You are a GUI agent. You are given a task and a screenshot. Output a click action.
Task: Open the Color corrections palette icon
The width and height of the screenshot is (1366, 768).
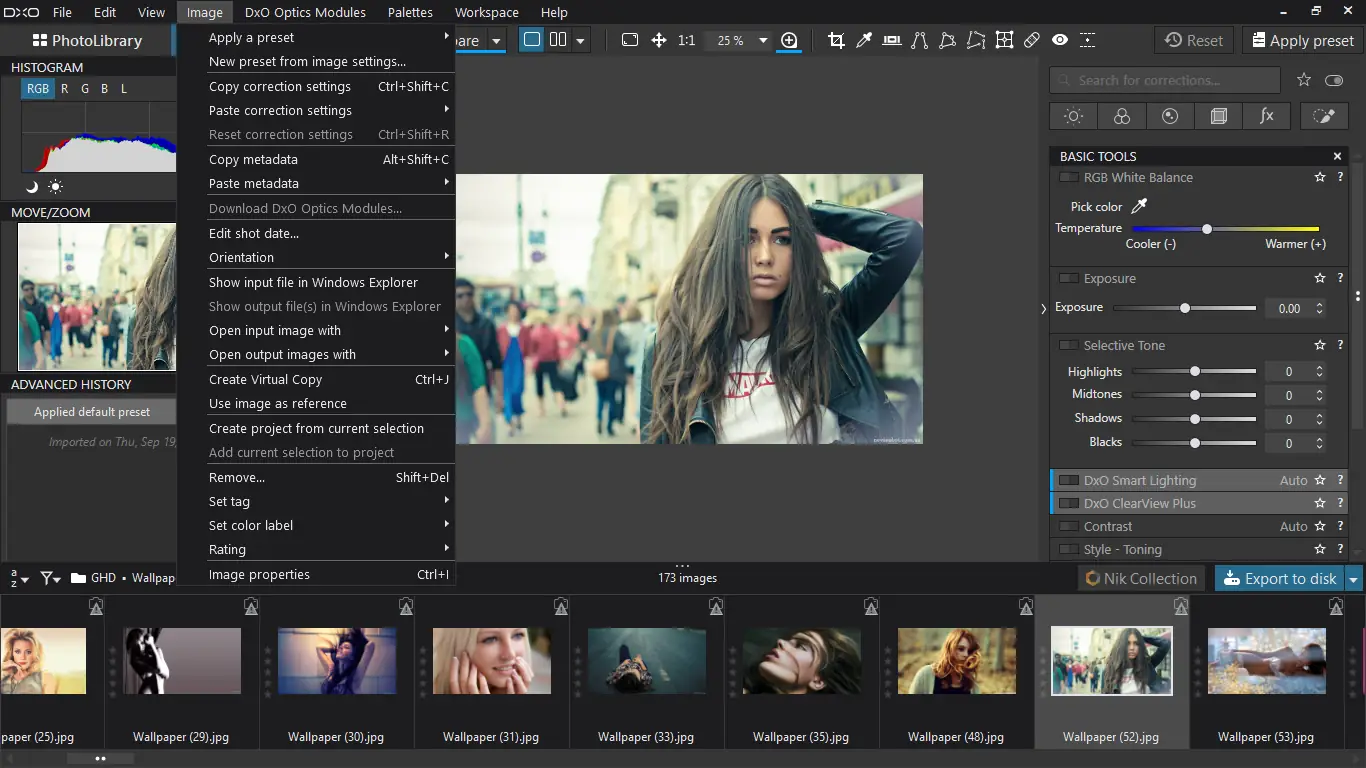(x=1121, y=116)
